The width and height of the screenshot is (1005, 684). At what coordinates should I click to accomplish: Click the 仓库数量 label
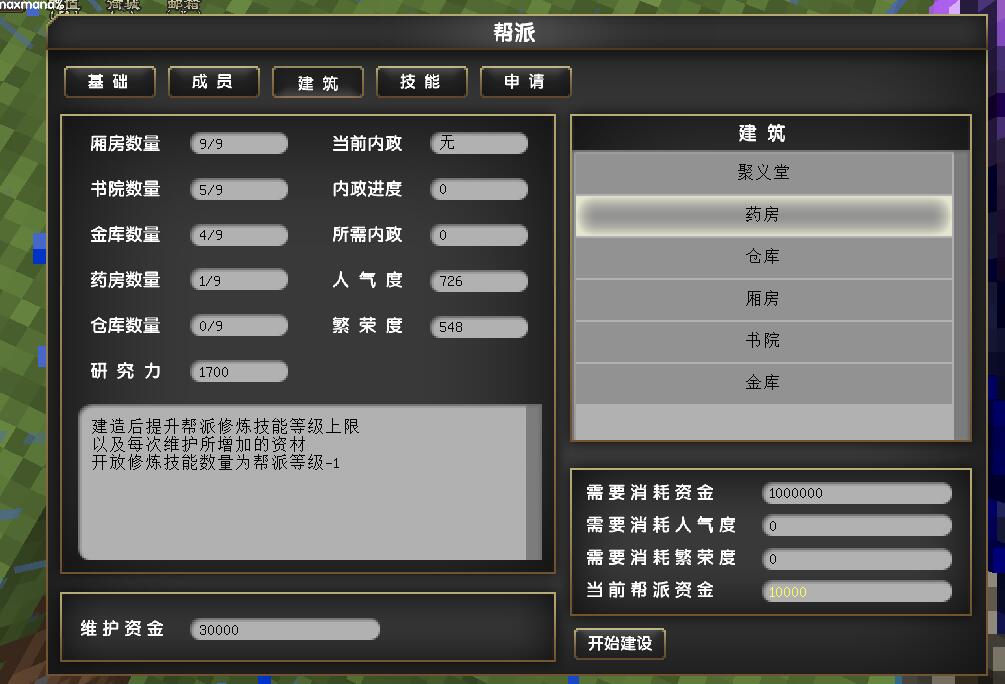[x=125, y=326]
